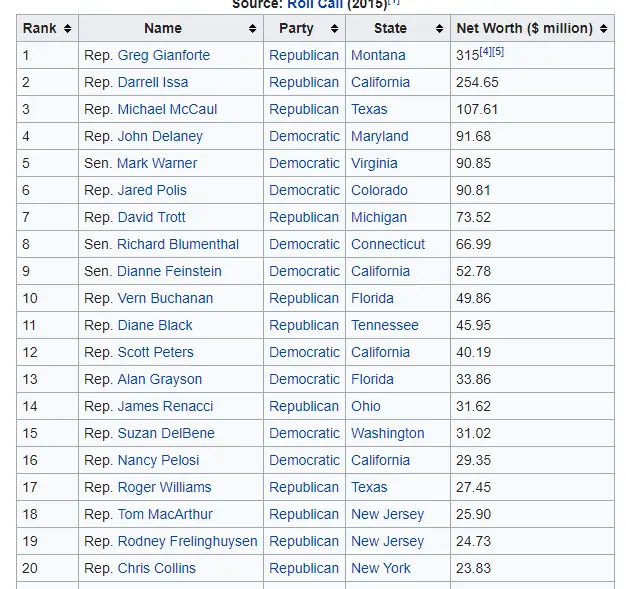Open Darrell Issa's article
This screenshot has width=626, height=589.
[153, 82]
